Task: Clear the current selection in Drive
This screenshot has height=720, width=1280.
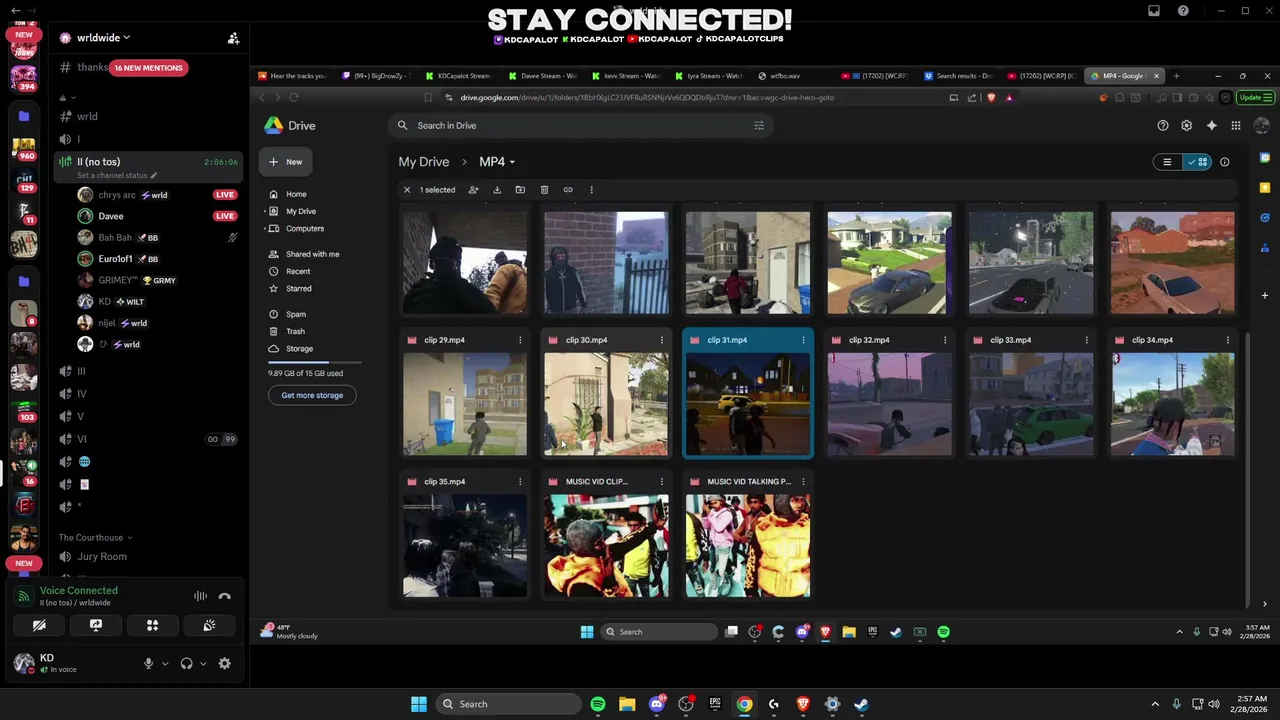Action: click(407, 190)
